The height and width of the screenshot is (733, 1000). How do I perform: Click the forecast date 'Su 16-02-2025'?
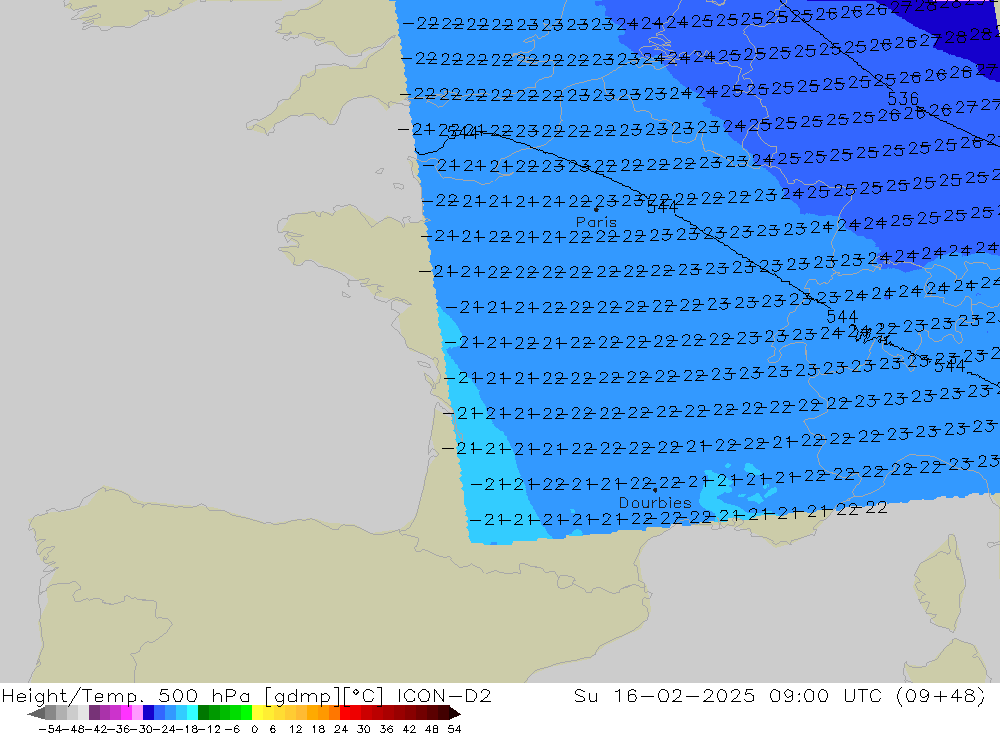coord(665,696)
